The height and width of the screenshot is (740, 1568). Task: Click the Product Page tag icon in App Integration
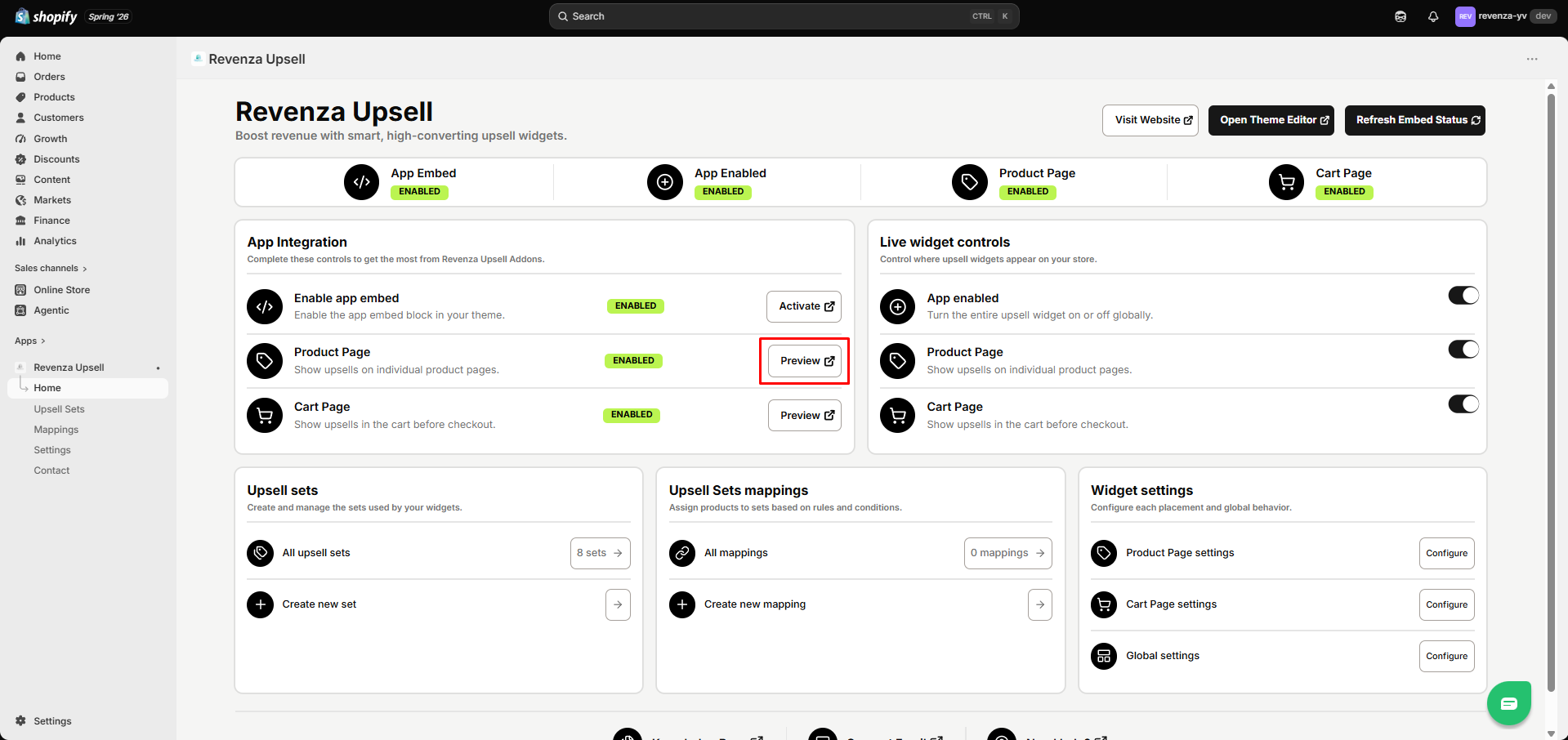coord(265,361)
